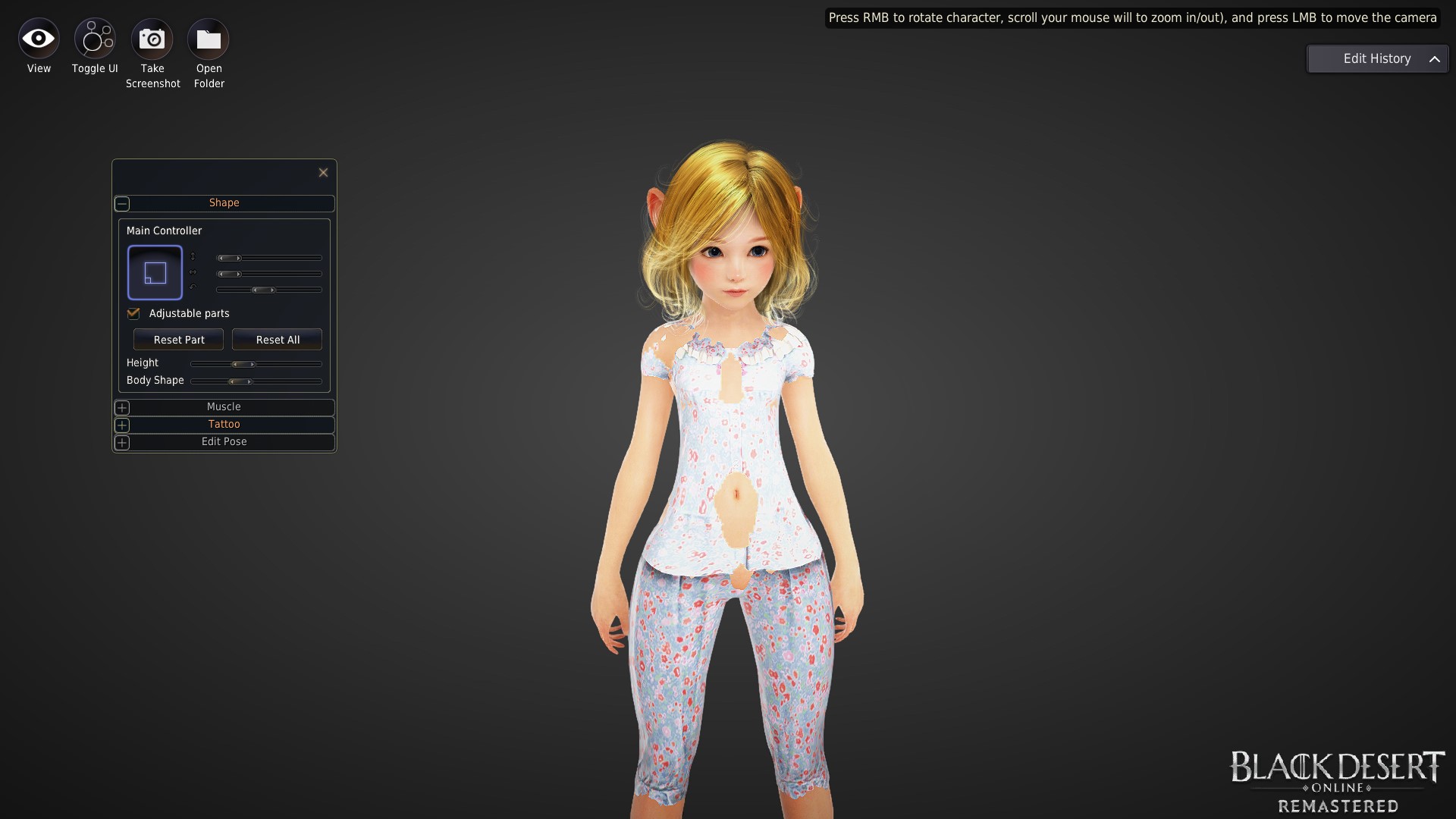1456x819 pixels.
Task: Click the Toggle UI icon
Action: (x=95, y=39)
